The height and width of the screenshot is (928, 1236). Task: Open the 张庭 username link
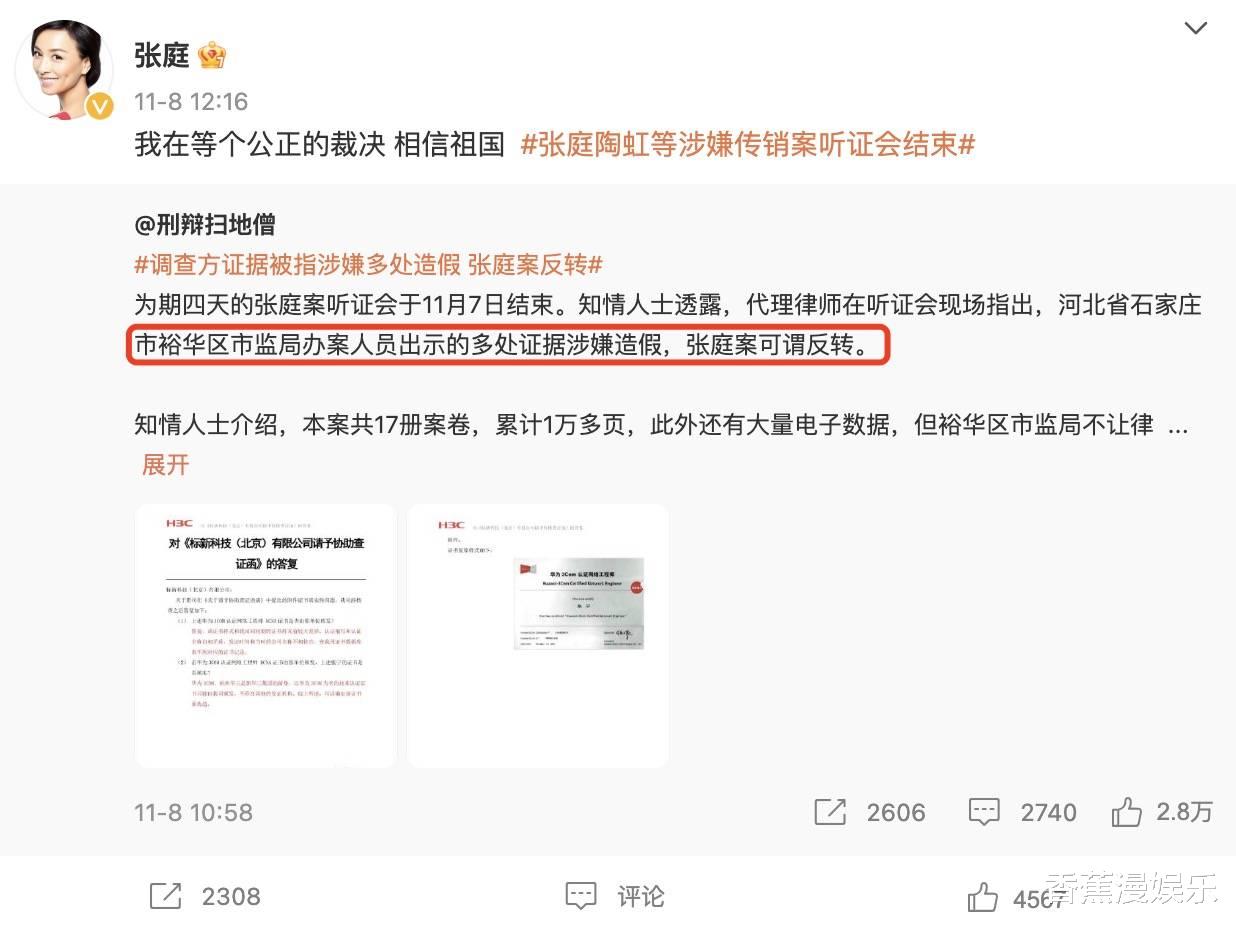point(162,55)
